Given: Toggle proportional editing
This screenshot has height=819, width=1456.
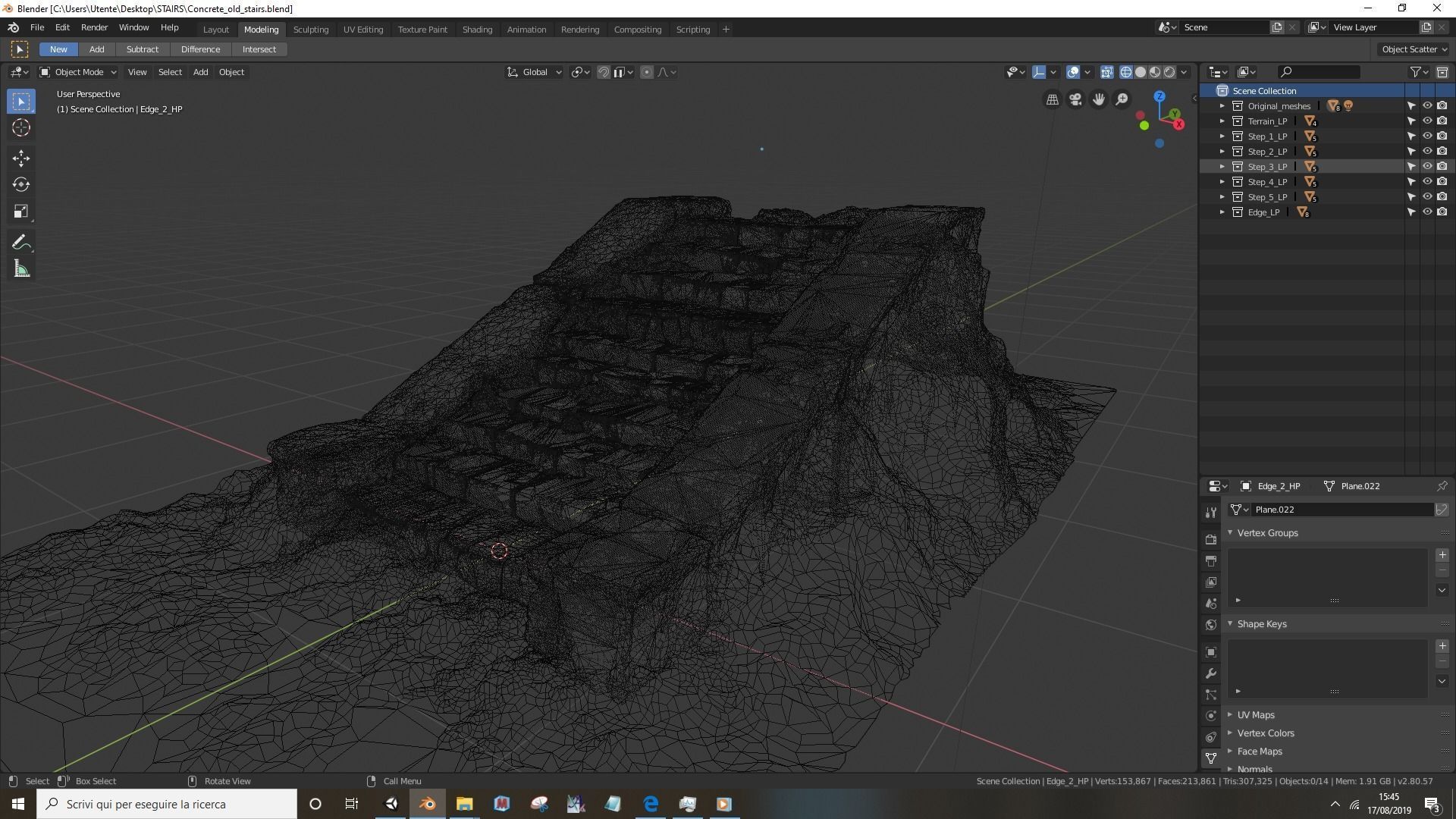Looking at the screenshot, I should click(647, 72).
